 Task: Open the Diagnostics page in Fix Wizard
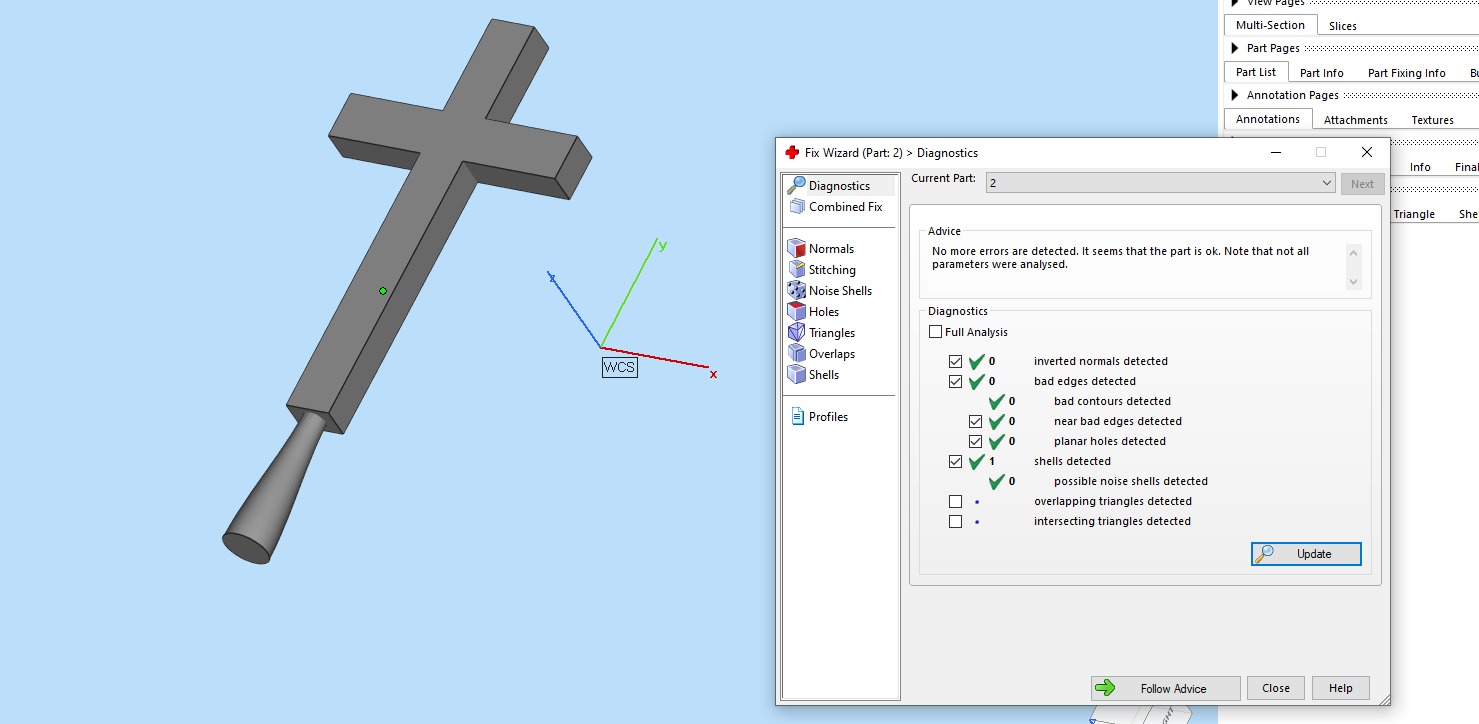pos(840,186)
